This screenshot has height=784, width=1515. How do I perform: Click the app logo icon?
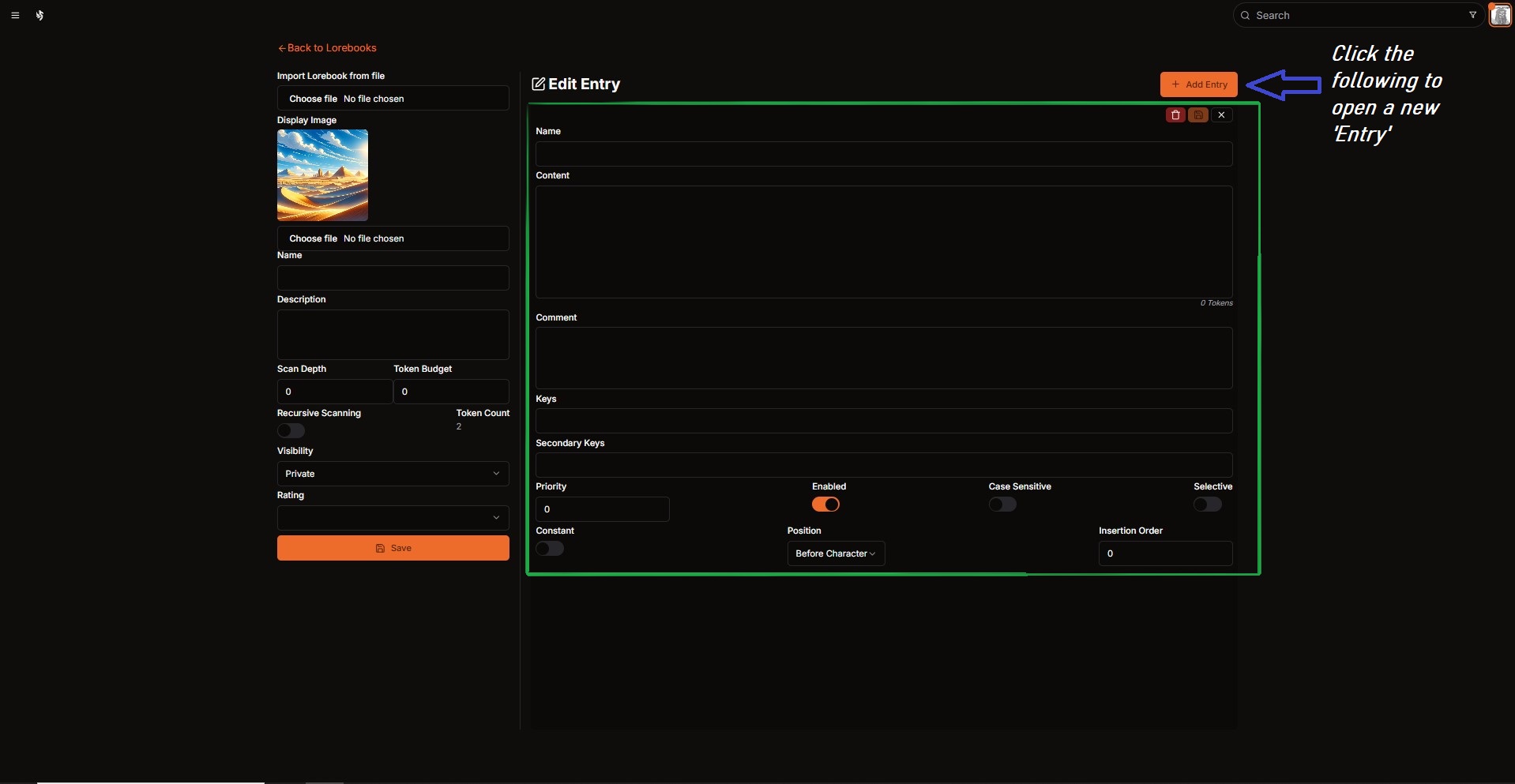coord(39,15)
